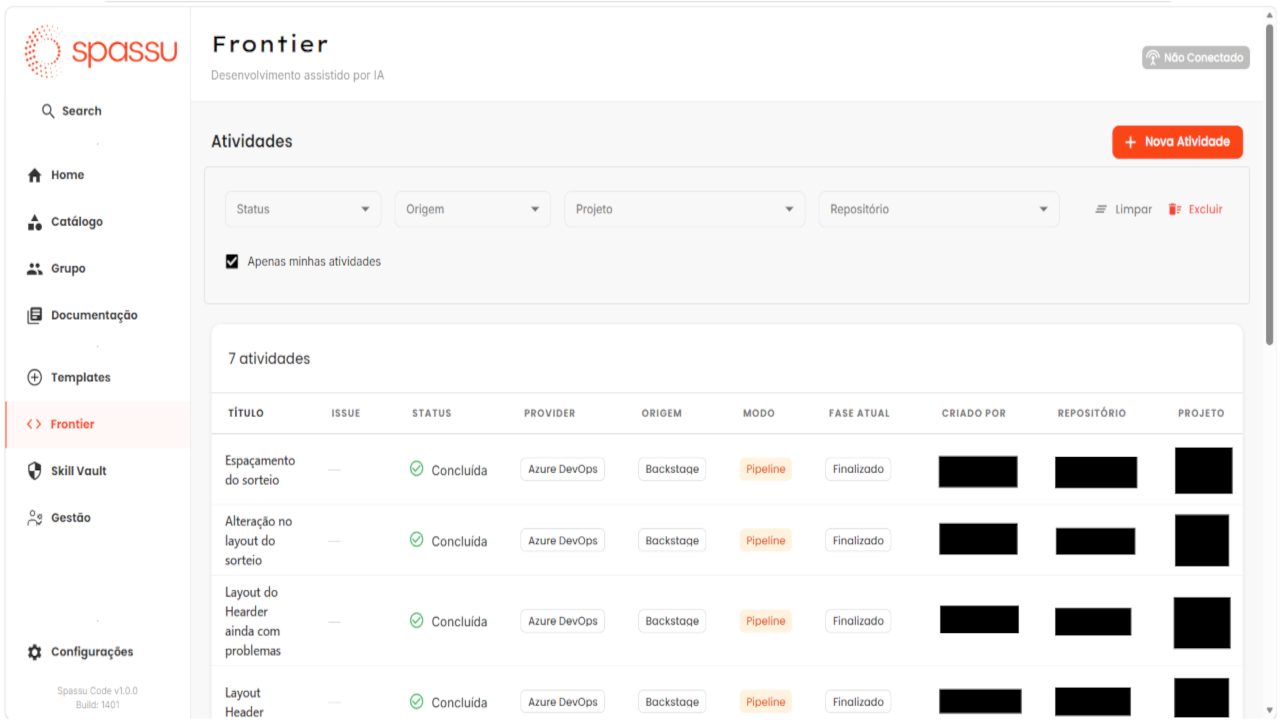The width and height of the screenshot is (1280, 720).
Task: Expand the Projeto filter dropdown
Action: pos(684,209)
